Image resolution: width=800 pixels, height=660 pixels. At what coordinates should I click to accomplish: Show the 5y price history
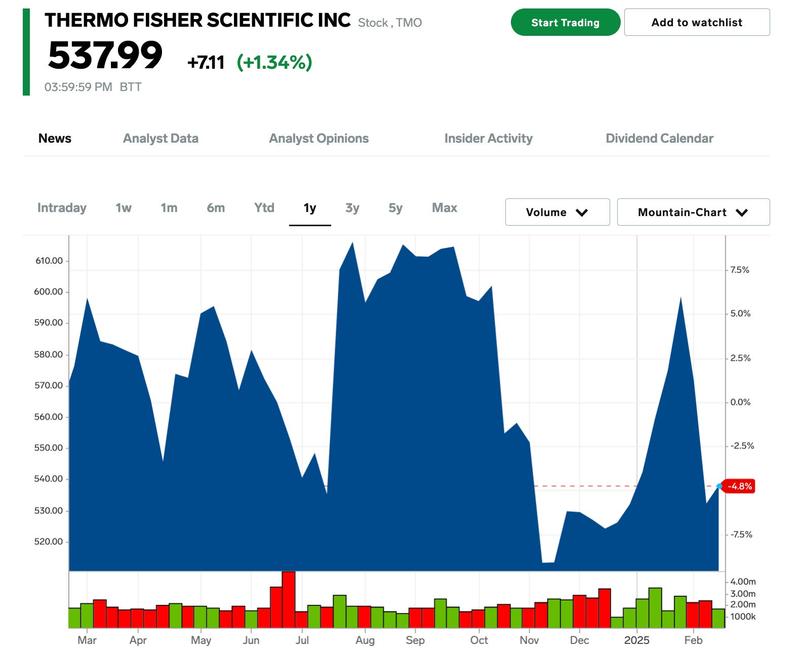(396, 208)
